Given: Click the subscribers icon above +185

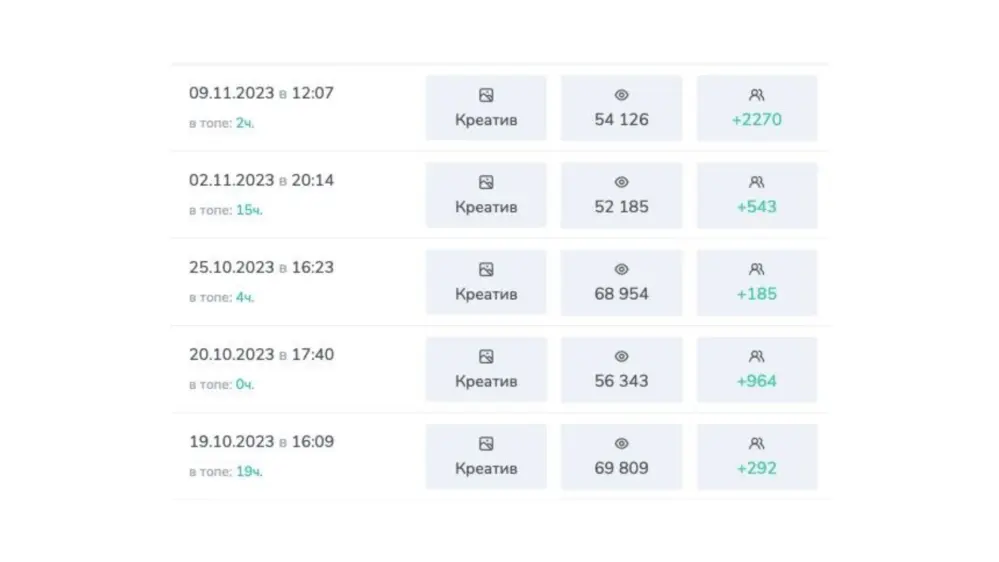Looking at the screenshot, I should coord(756,270).
